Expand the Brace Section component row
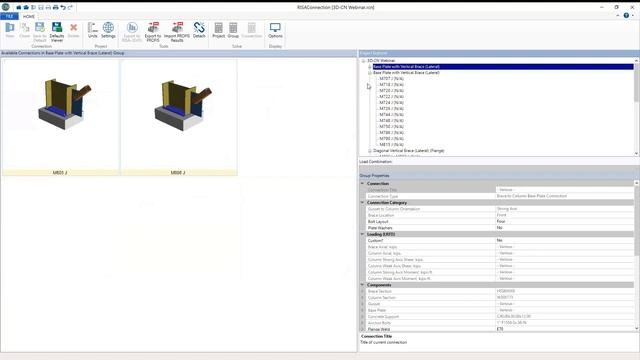Image resolution: width=640 pixels, height=360 pixels. (362, 291)
